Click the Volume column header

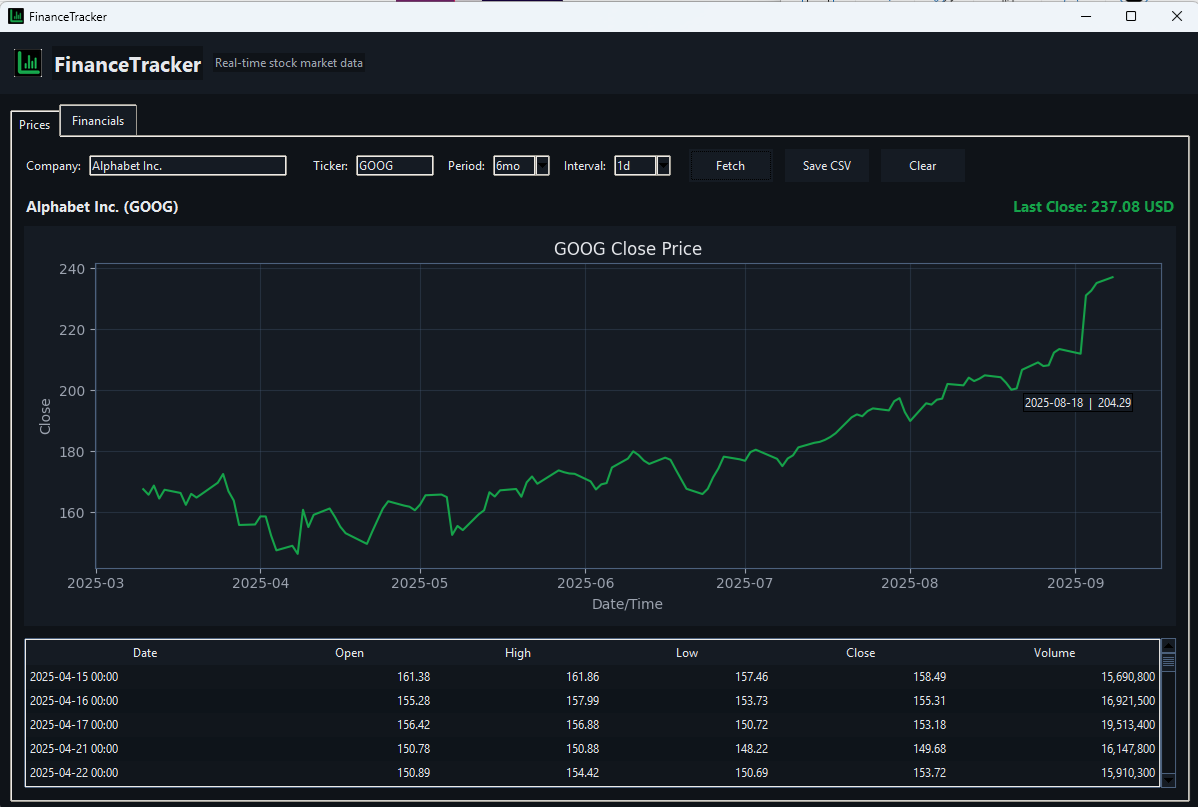tap(1054, 653)
